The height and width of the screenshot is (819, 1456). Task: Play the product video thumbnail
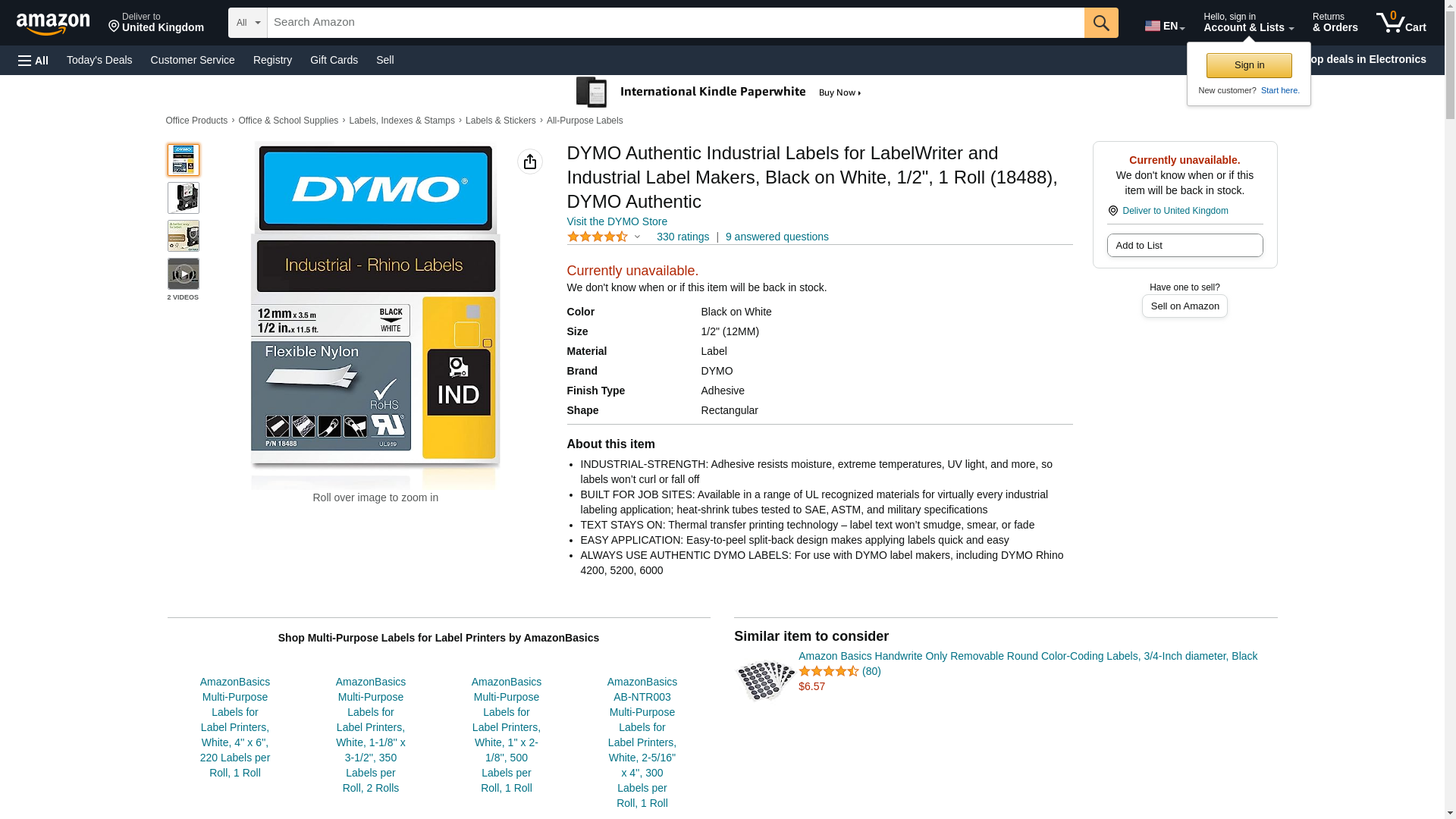(x=184, y=274)
